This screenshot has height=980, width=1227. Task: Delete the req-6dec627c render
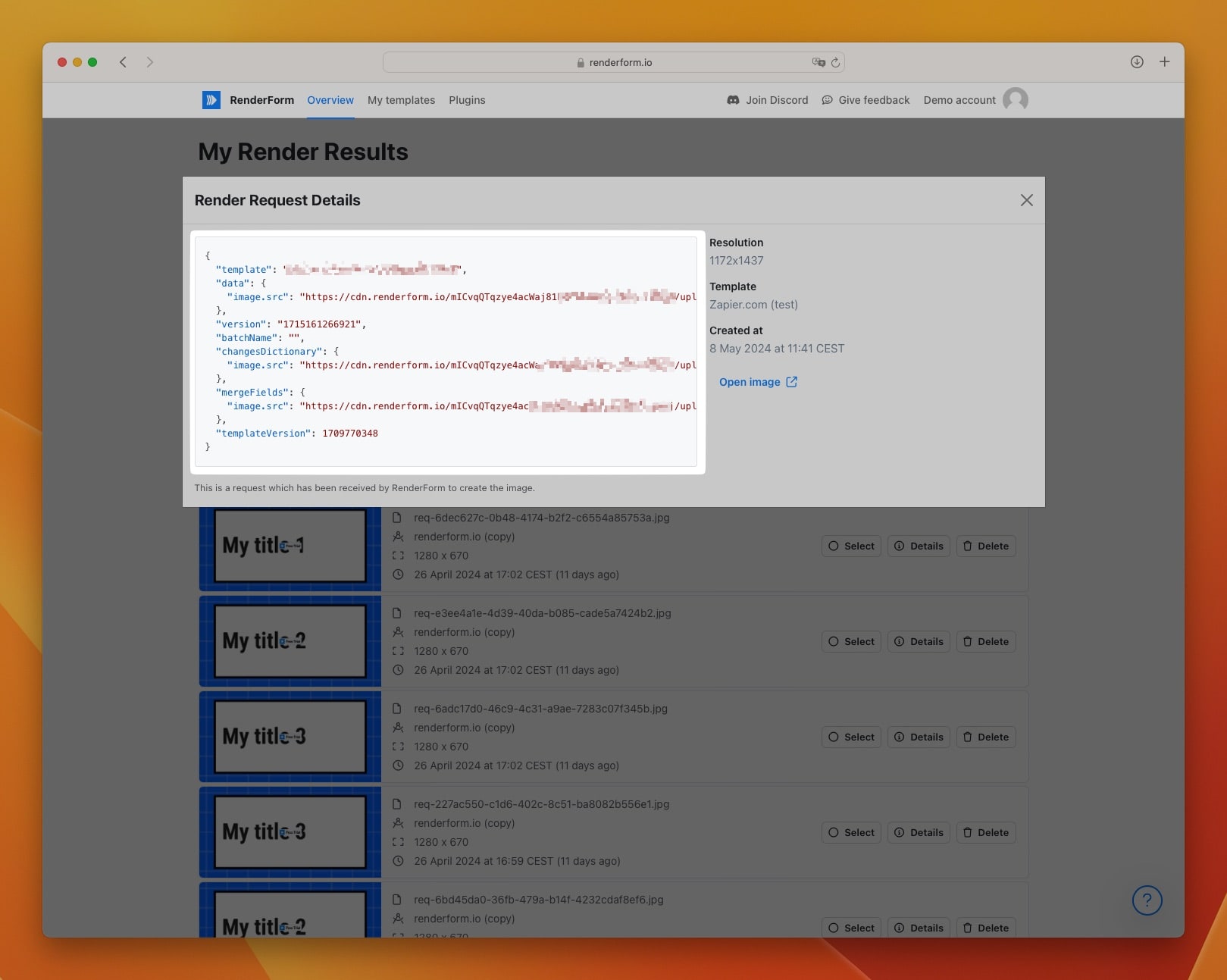point(986,546)
